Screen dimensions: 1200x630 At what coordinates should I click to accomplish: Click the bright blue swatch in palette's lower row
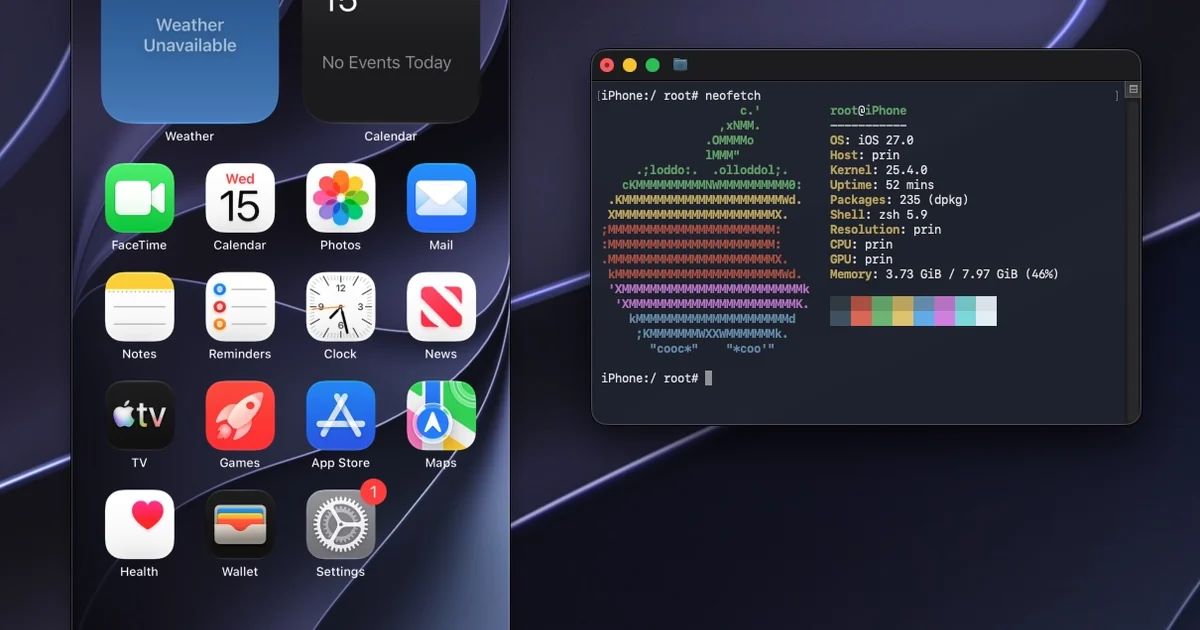pos(924,318)
